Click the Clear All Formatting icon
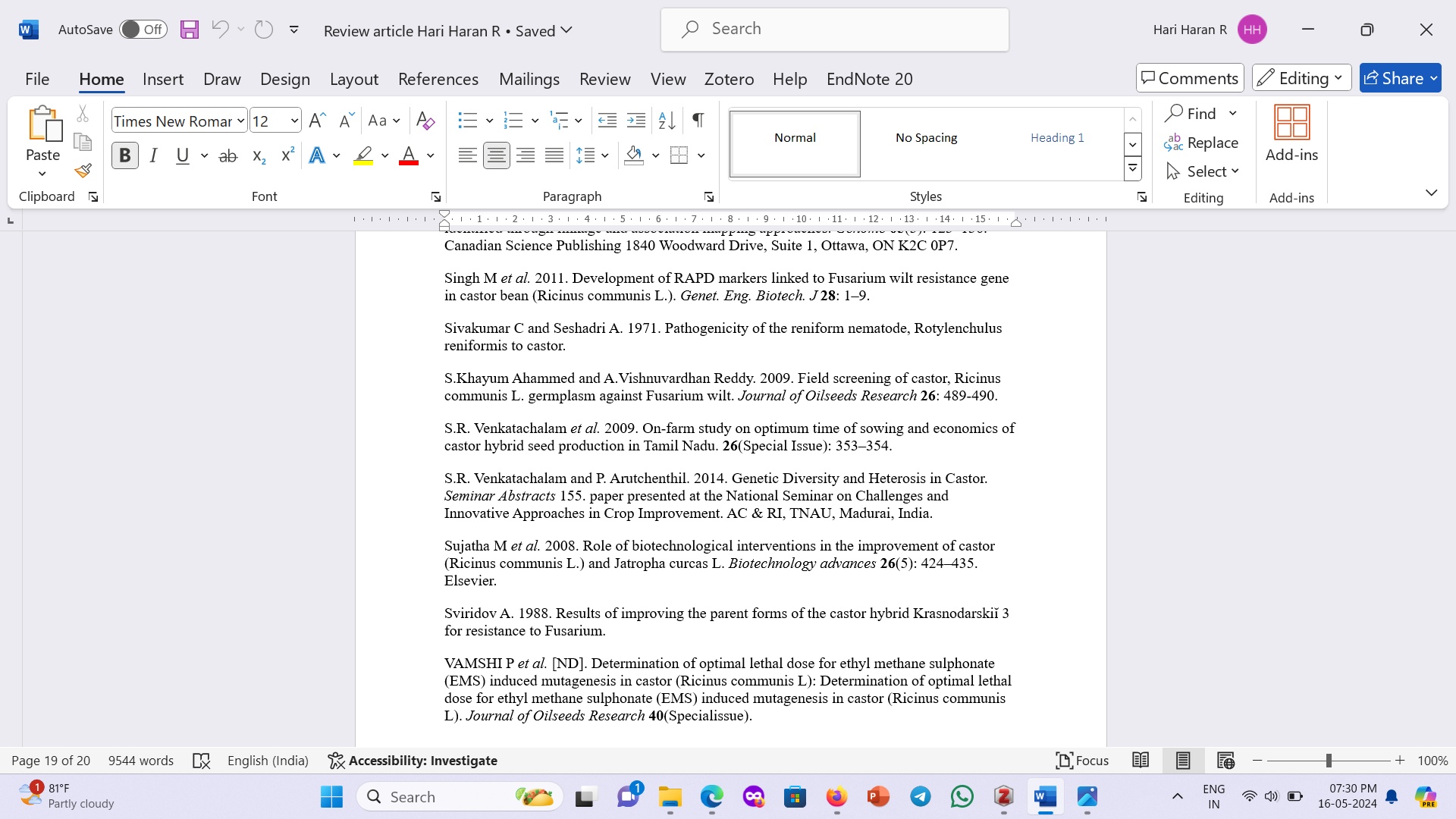The image size is (1456, 819). pyautogui.click(x=425, y=121)
